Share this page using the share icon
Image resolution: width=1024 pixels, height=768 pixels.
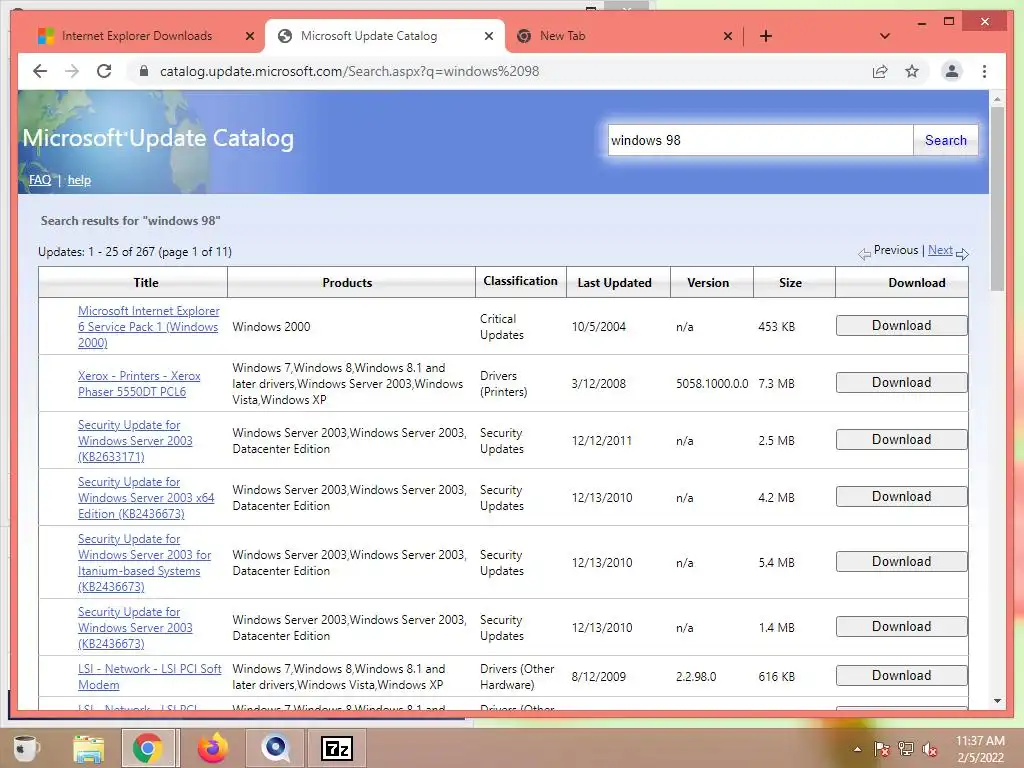(880, 71)
